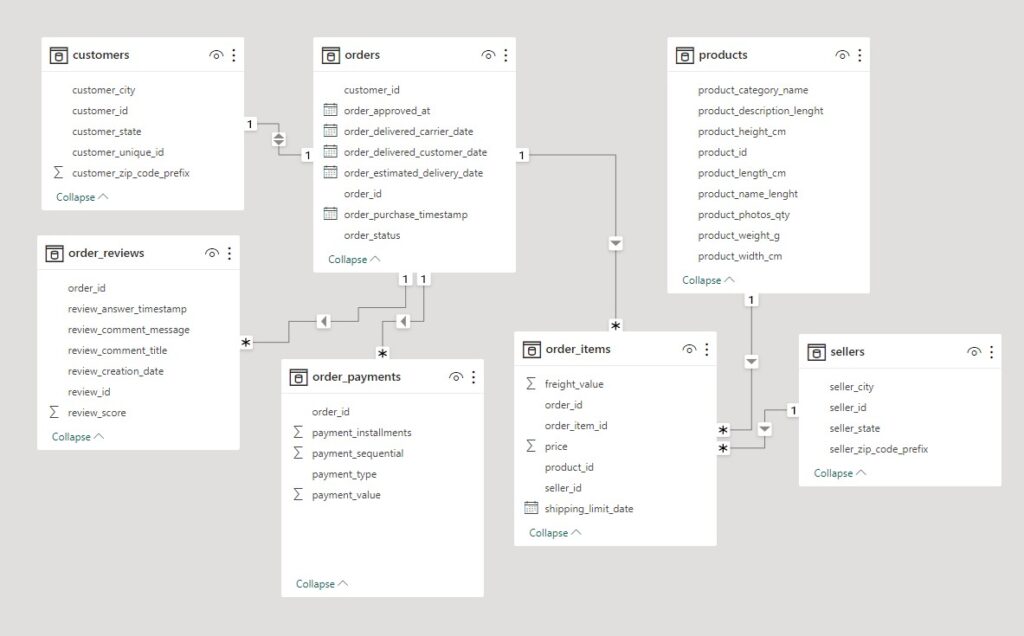Open the more options menu on orders table
The height and width of the screenshot is (636, 1024).
pos(505,55)
